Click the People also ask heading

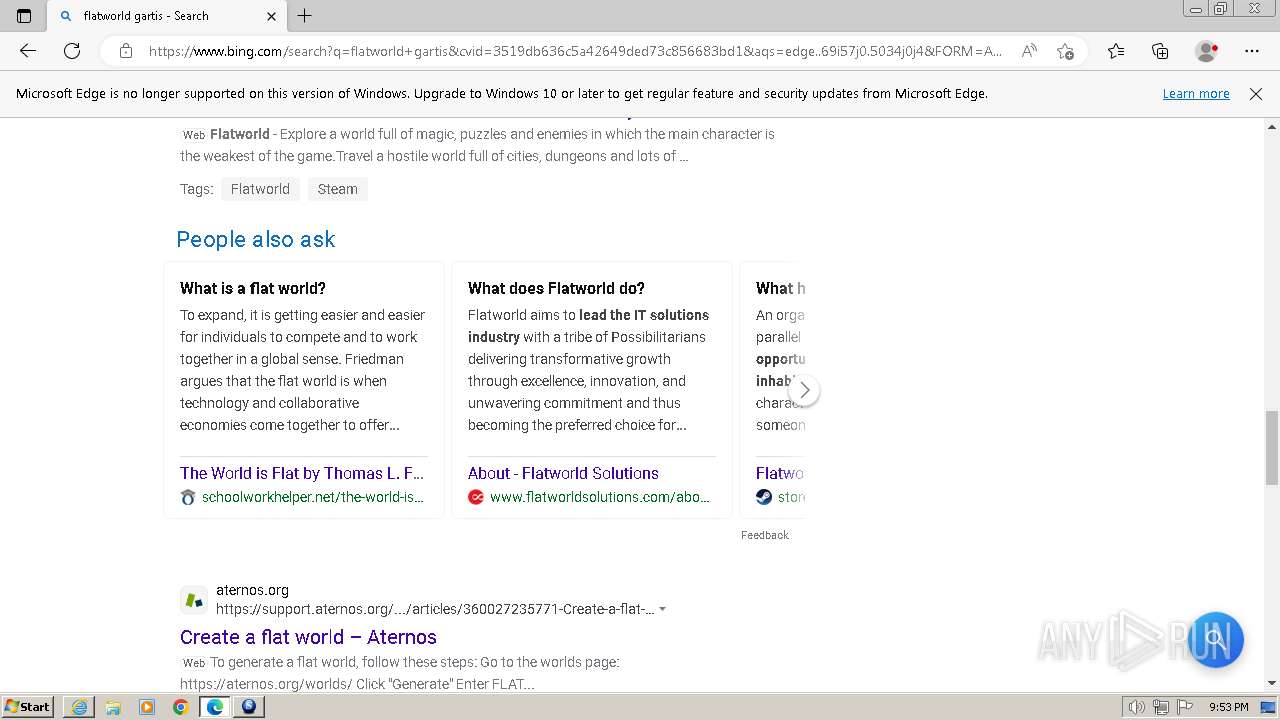[x=256, y=239]
